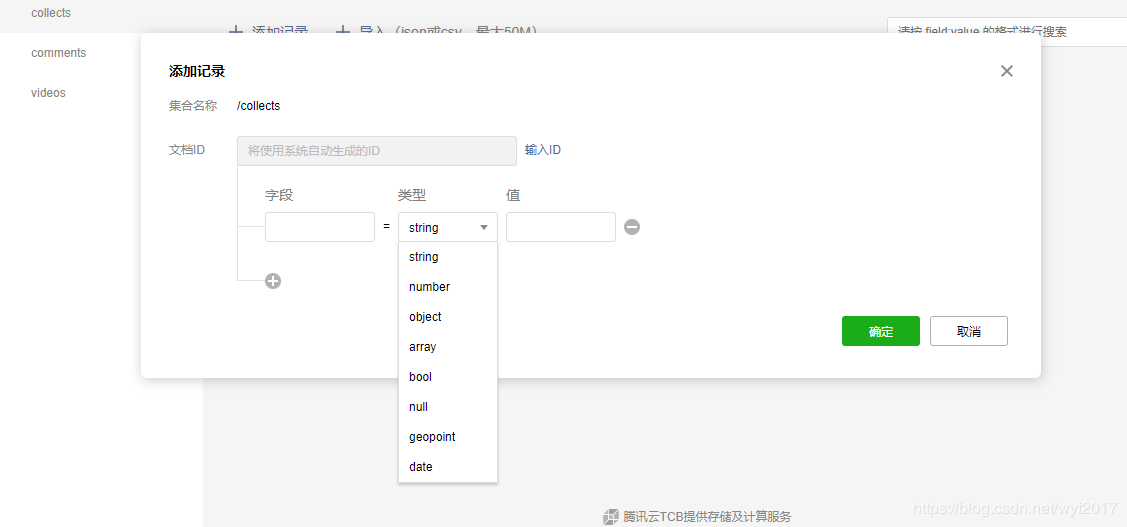Image resolution: width=1127 pixels, height=527 pixels.
Task: Choose string from type list
Action: coord(448,257)
